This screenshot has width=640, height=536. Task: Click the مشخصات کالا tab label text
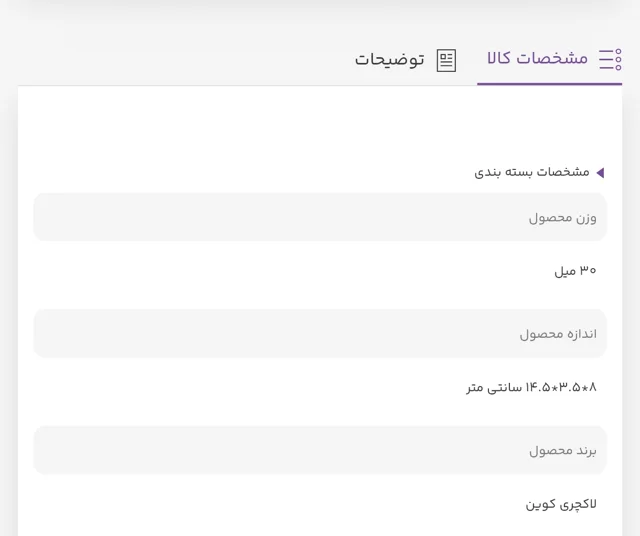pos(538,58)
